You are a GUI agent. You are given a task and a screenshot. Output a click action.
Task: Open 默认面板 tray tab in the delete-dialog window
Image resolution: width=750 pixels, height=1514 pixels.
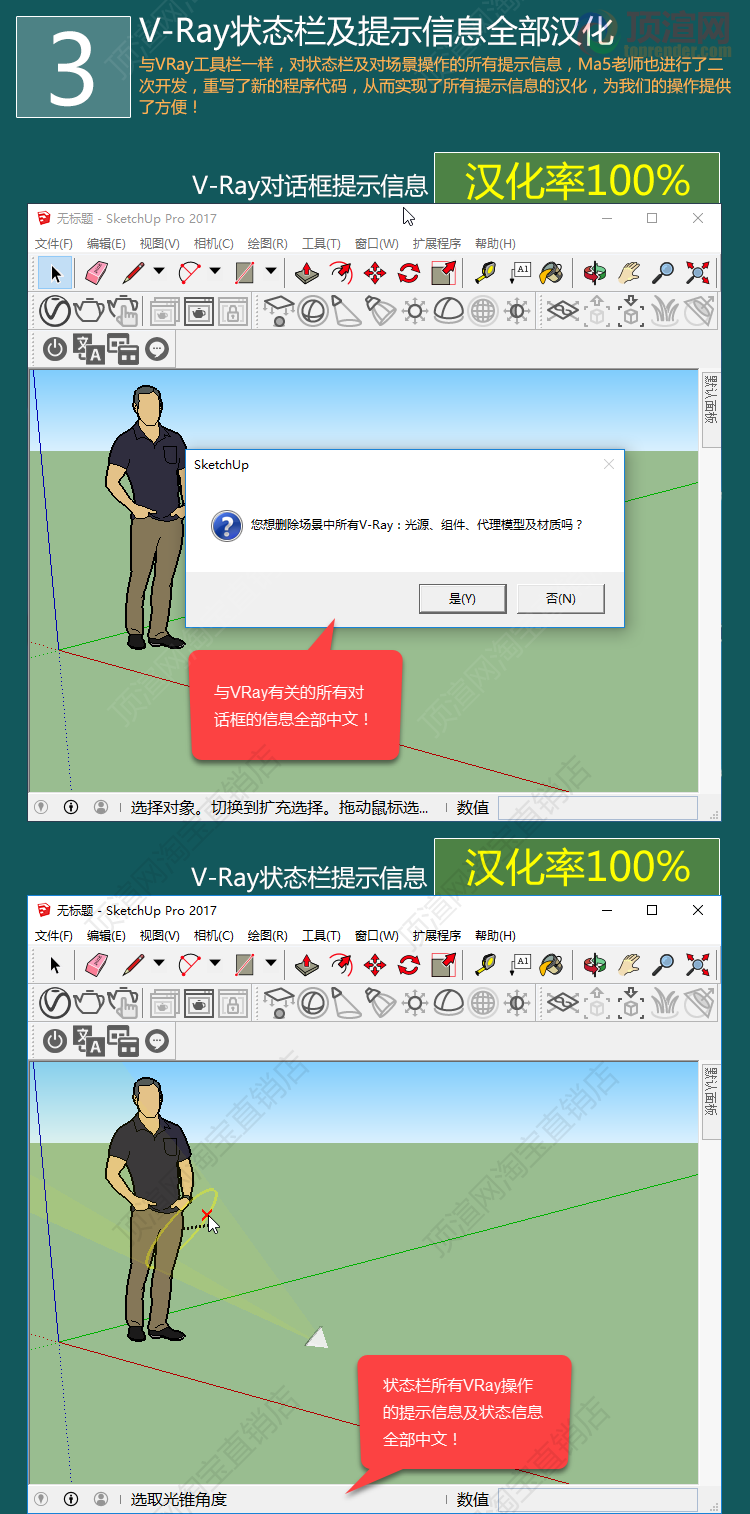(711, 408)
